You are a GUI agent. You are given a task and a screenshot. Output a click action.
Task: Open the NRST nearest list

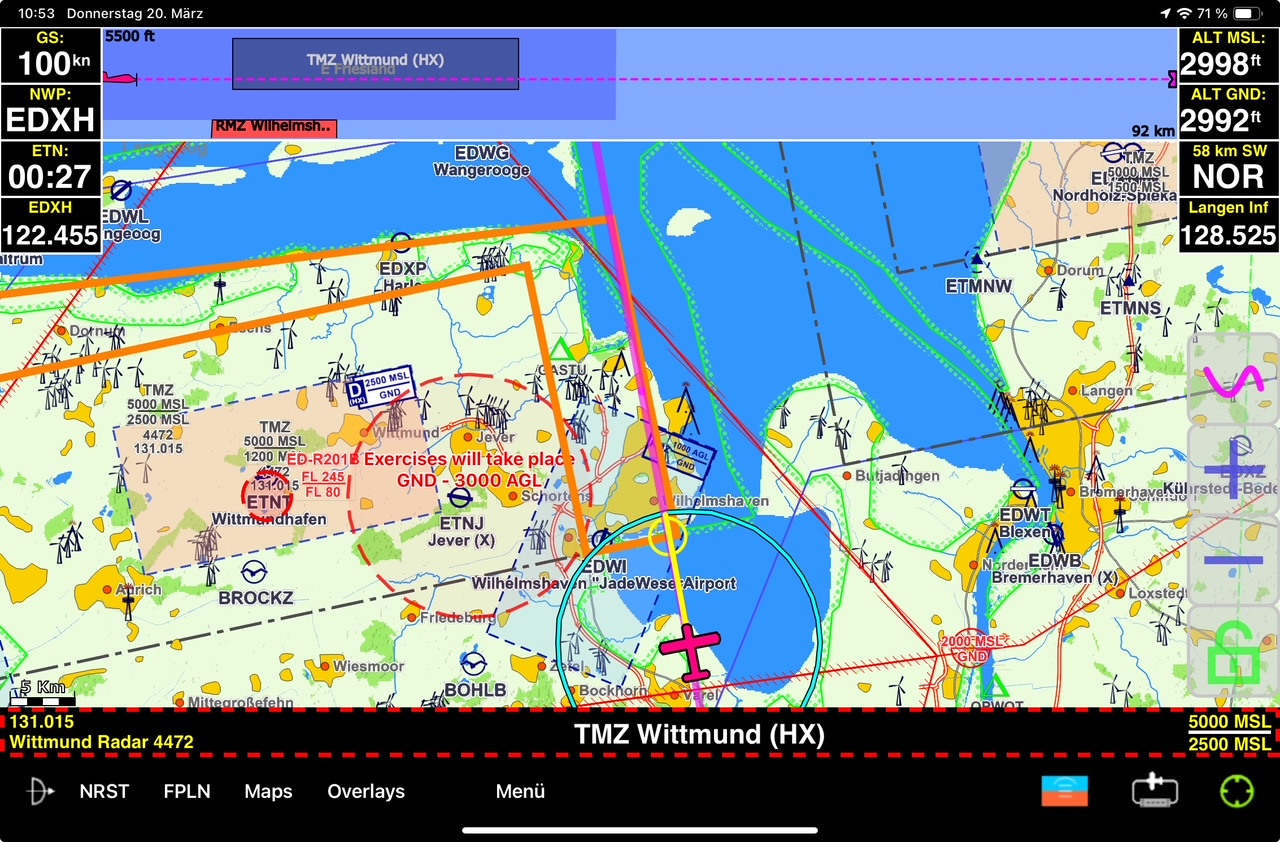click(x=104, y=791)
